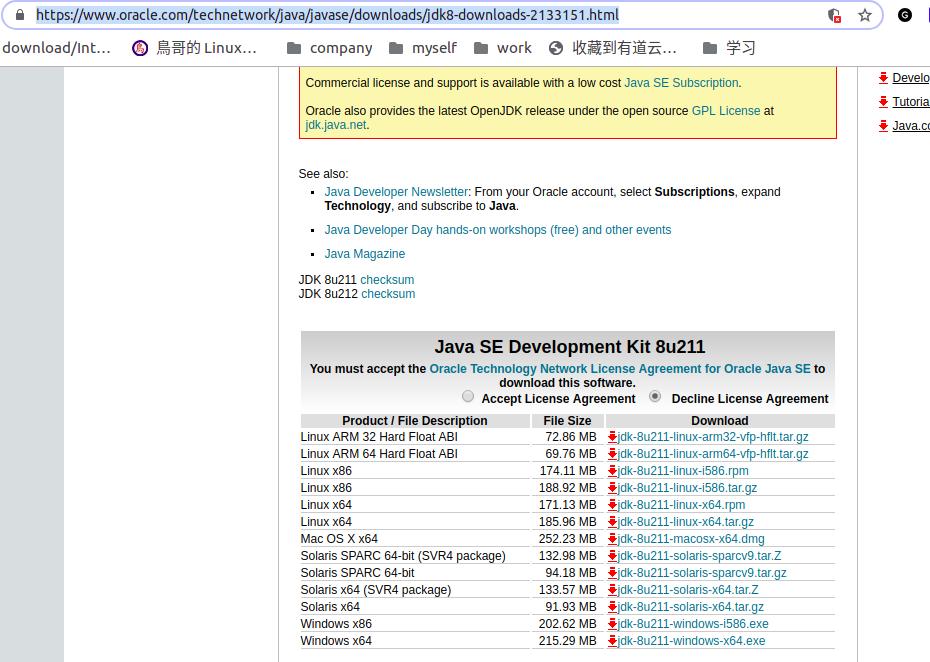The height and width of the screenshot is (662, 930).
Task: Click download arrow icon for linux-x64.tar.gz
Action: pyautogui.click(x=612, y=523)
